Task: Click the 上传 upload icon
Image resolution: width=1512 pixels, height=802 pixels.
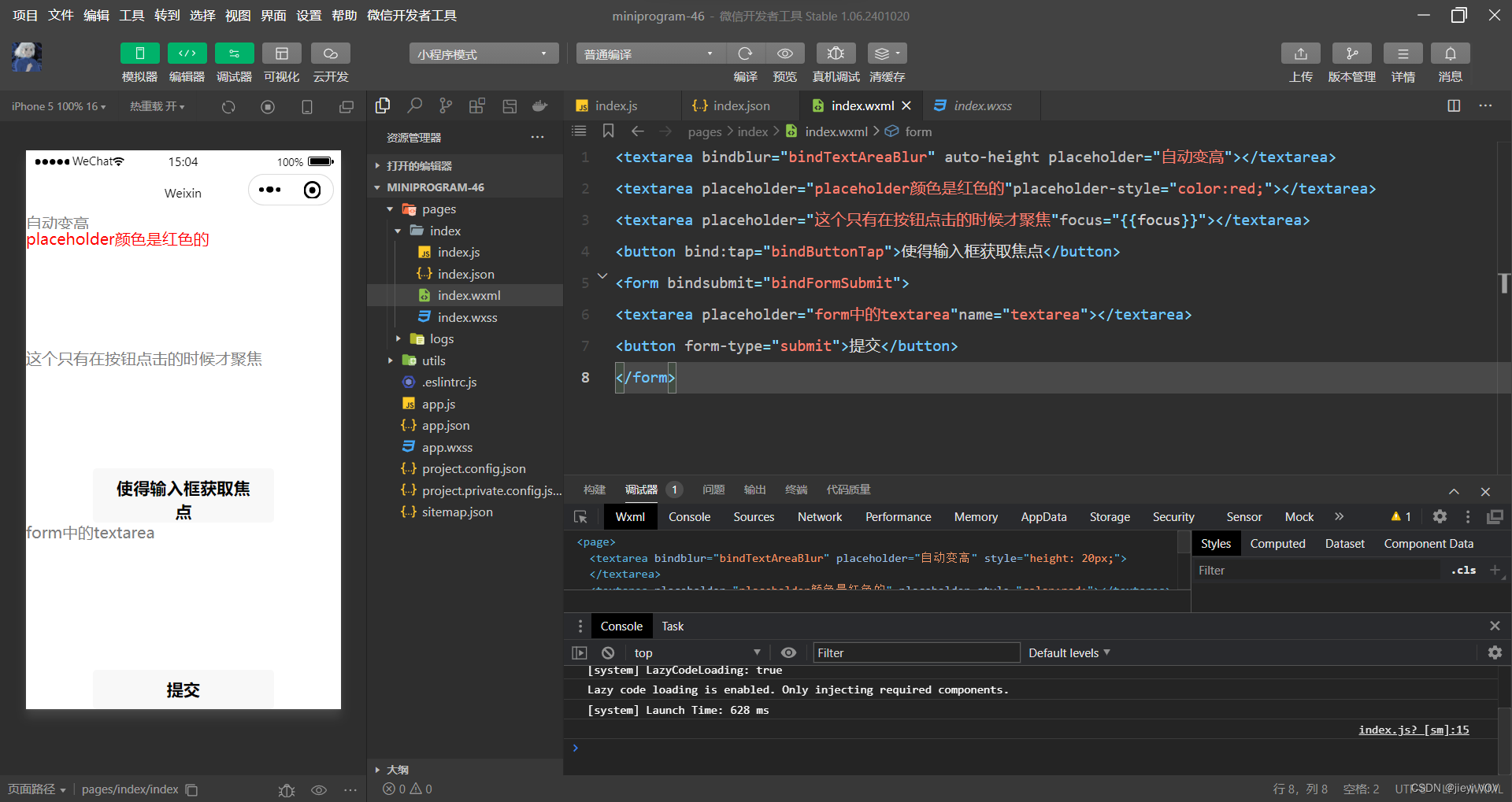Action: 1300,54
